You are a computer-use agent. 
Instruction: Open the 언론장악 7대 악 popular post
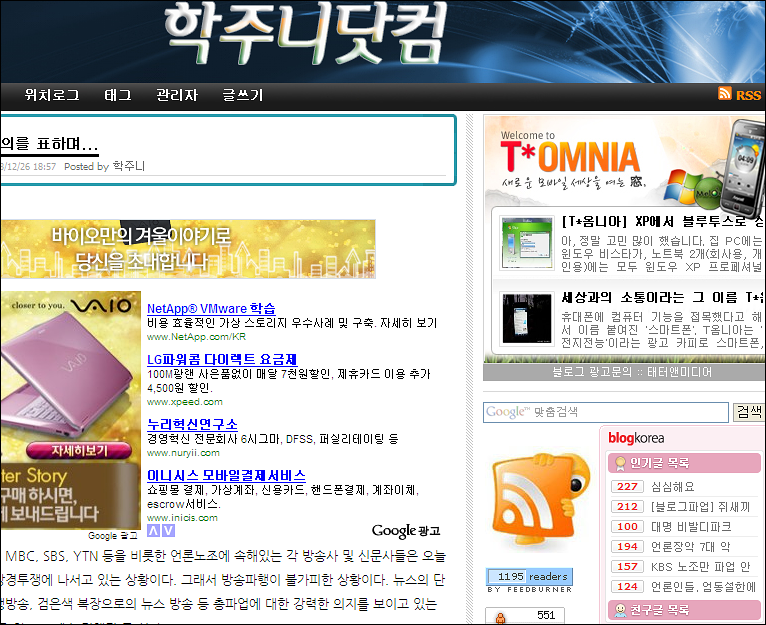pyautogui.click(x=690, y=547)
